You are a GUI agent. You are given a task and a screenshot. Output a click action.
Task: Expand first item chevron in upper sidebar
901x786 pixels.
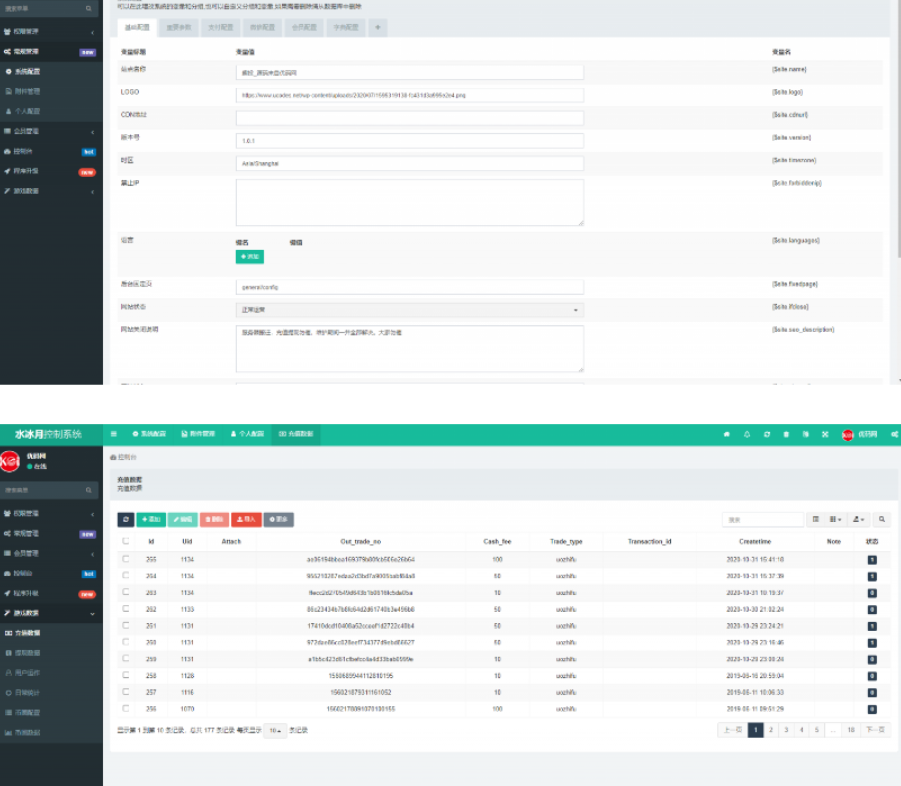[93, 32]
